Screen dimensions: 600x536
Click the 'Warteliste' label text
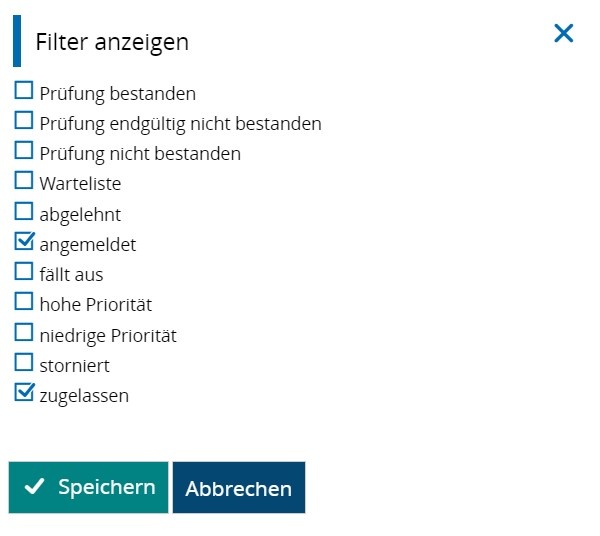click(x=80, y=184)
